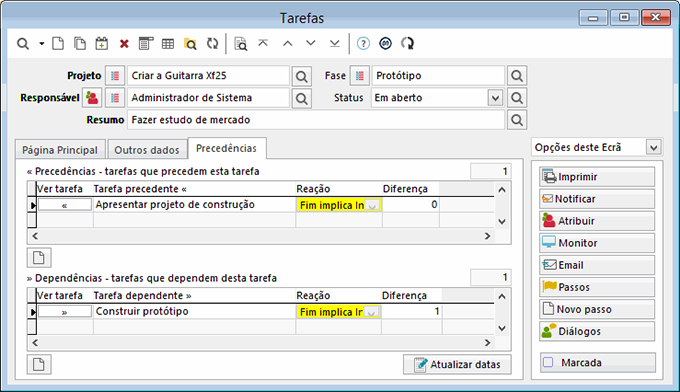The width and height of the screenshot is (680, 392).
Task: Click the dark round toolbar icon
Action: click(x=386, y=43)
